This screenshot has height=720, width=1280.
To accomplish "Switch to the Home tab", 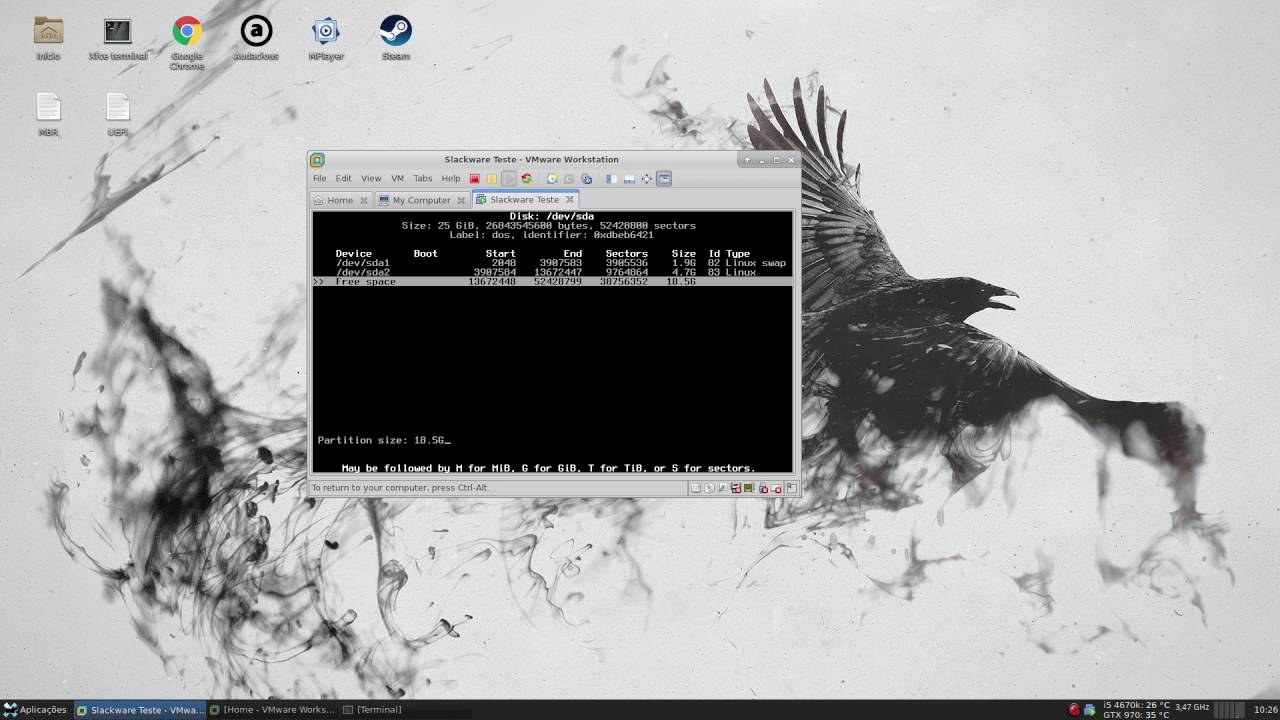I will (340, 200).
